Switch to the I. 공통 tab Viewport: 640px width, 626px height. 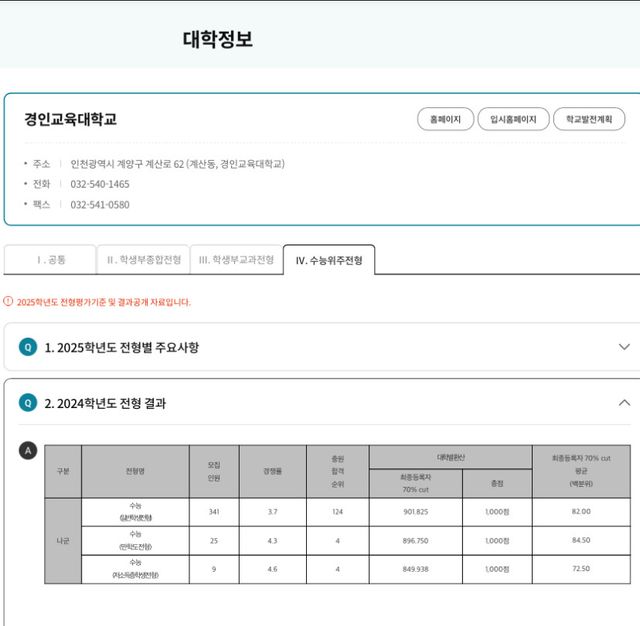(x=51, y=260)
